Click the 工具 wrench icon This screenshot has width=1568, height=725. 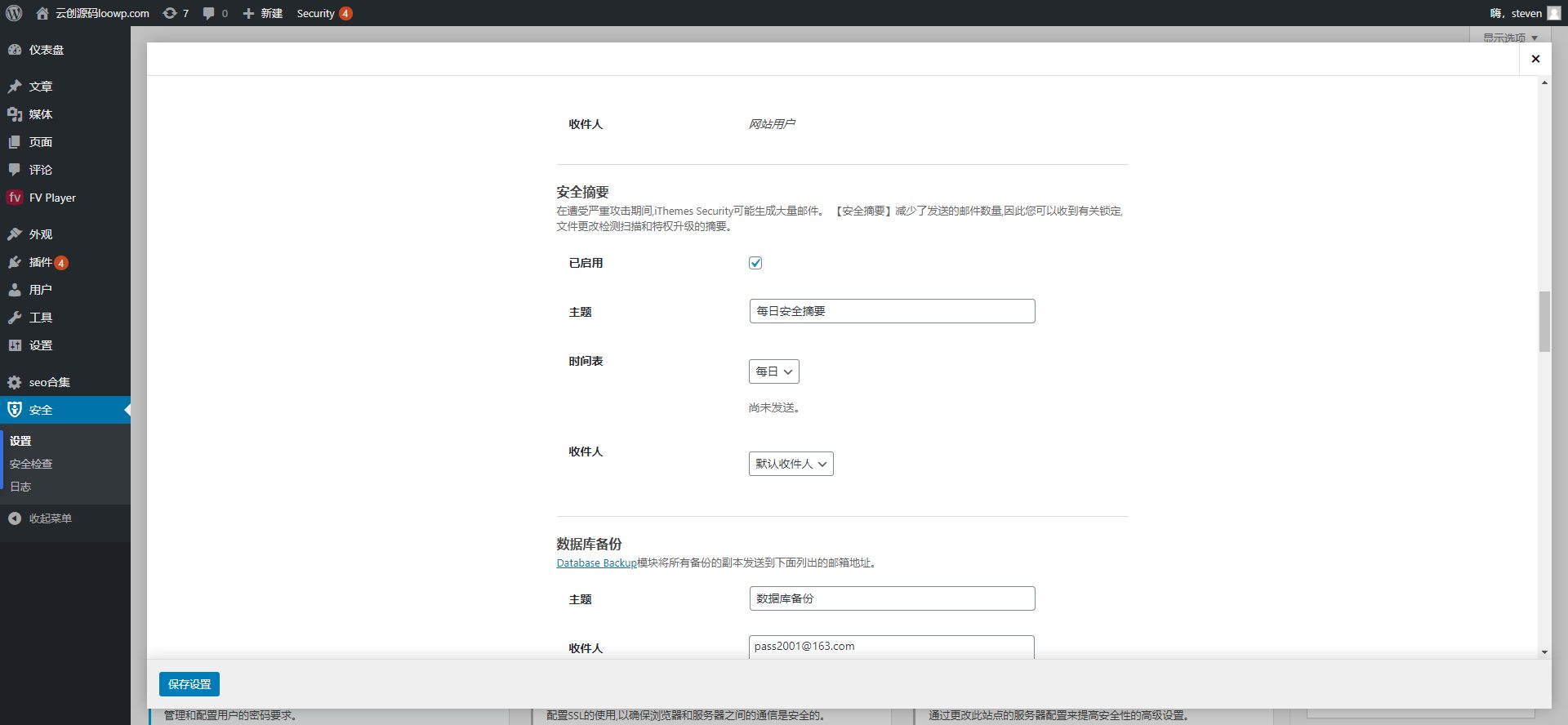pos(15,318)
